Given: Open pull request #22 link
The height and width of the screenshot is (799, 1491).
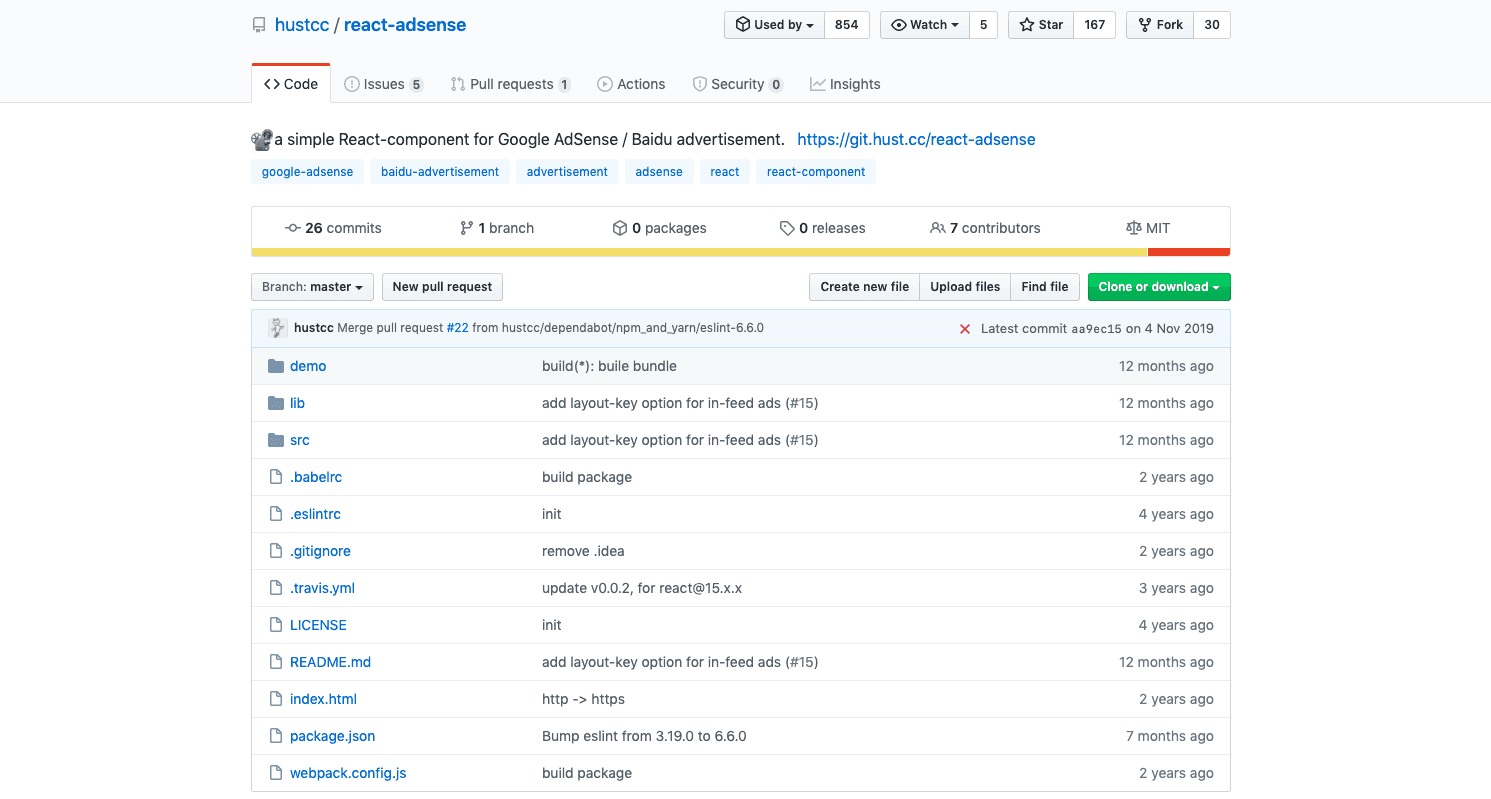Looking at the screenshot, I should point(458,328).
